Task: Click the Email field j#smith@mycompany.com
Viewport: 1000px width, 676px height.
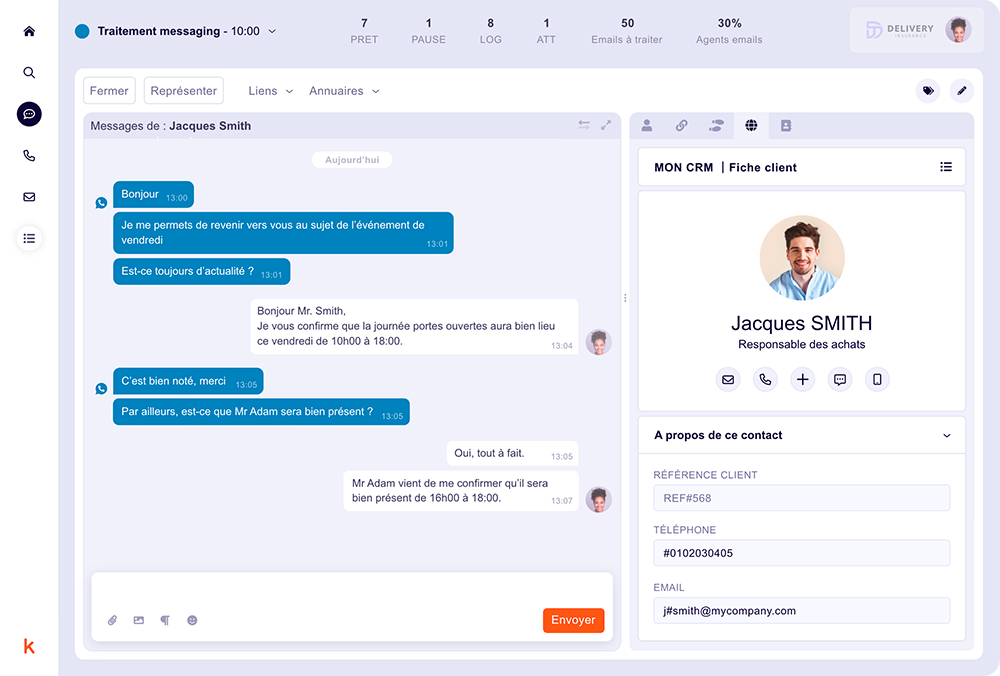Action: pyautogui.click(x=802, y=610)
